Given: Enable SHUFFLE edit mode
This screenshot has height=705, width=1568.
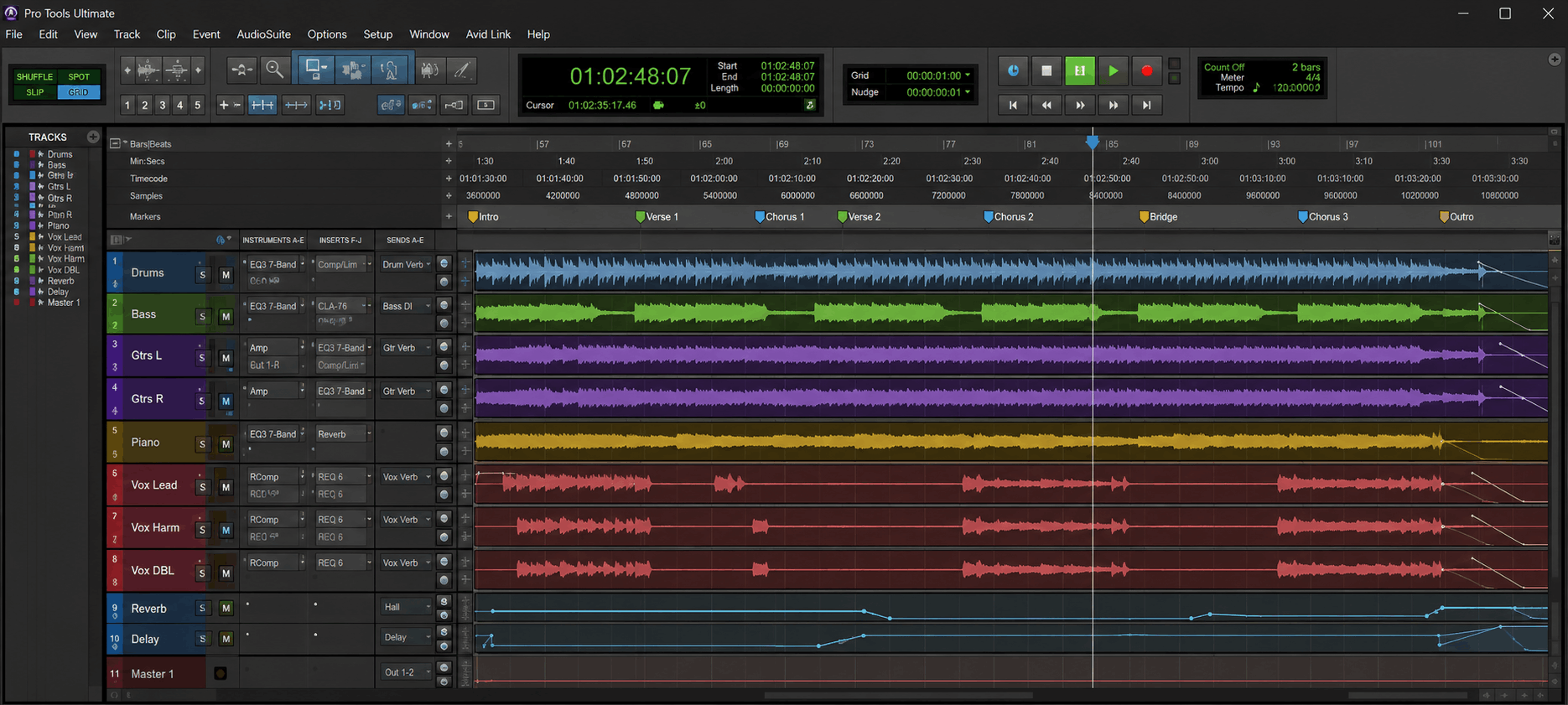Looking at the screenshot, I should click(34, 76).
